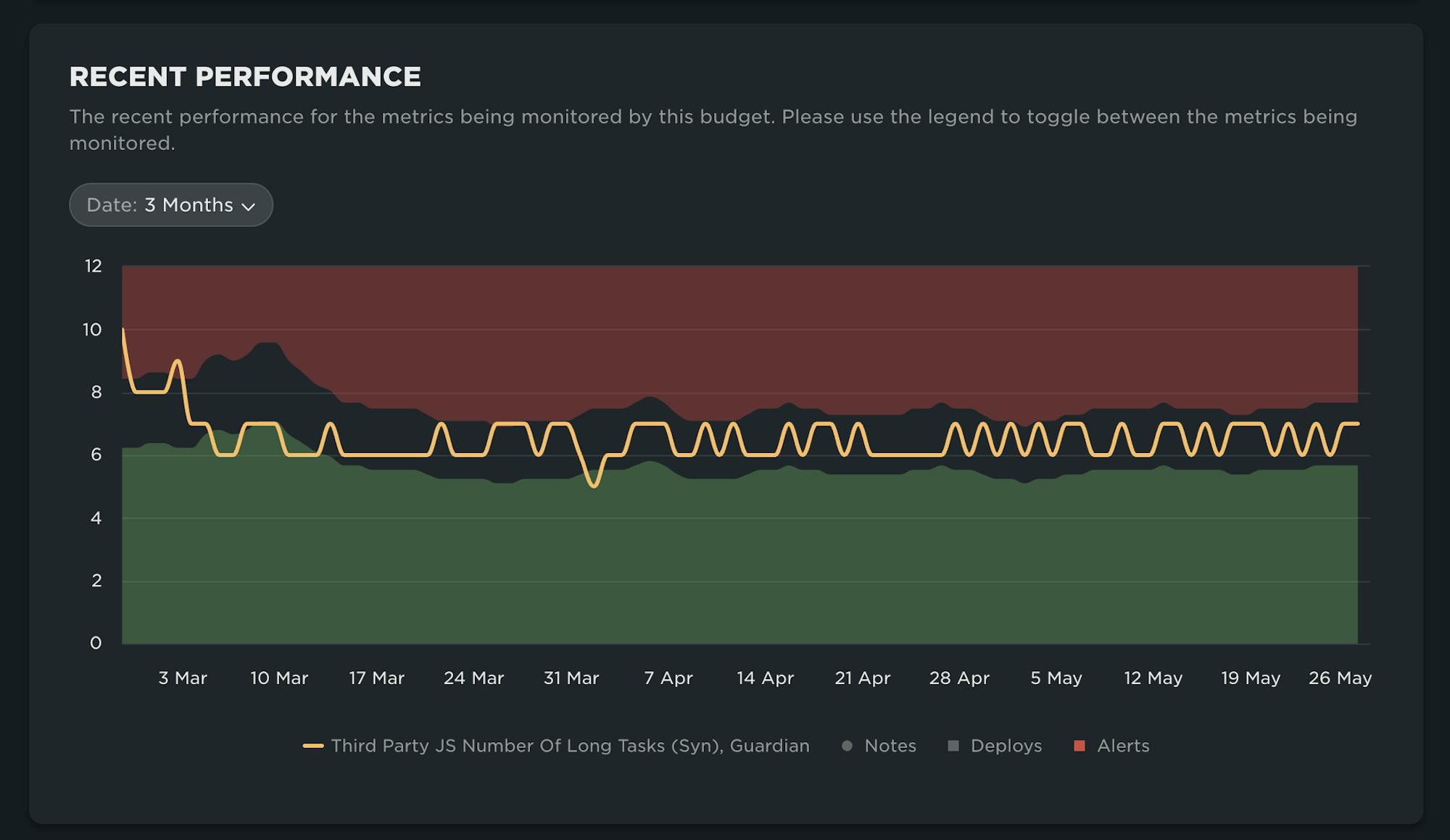Click the 12 y-axis label
This screenshot has width=1450, height=840.
(x=93, y=266)
